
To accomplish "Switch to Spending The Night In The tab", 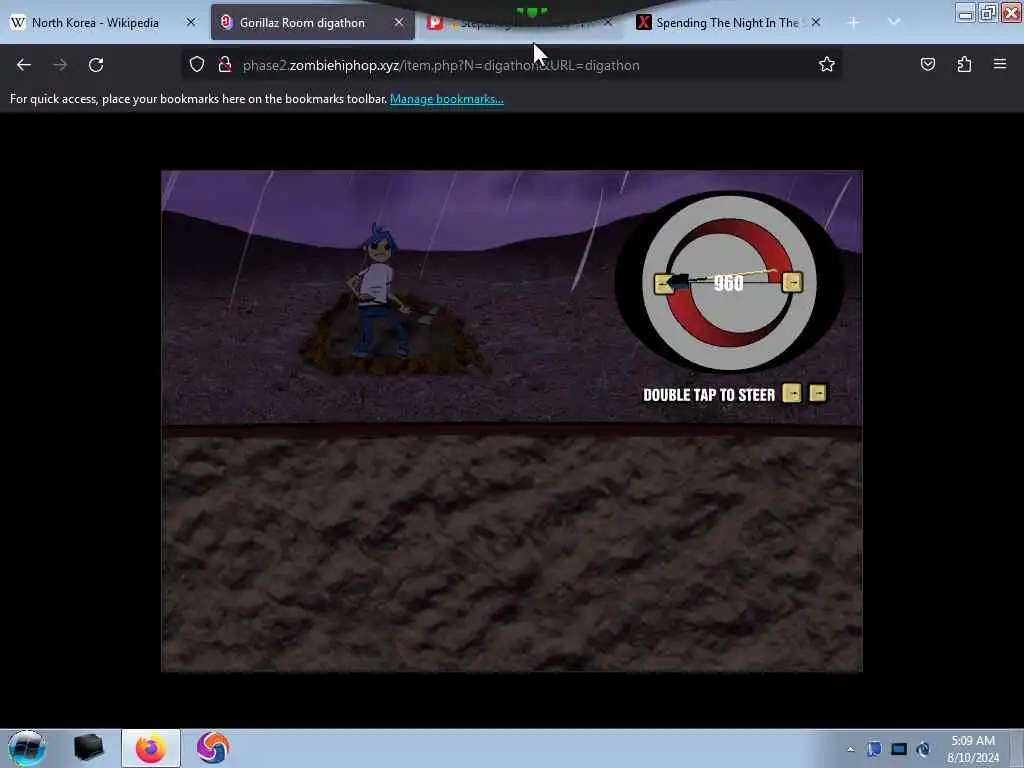I will pos(727,23).
